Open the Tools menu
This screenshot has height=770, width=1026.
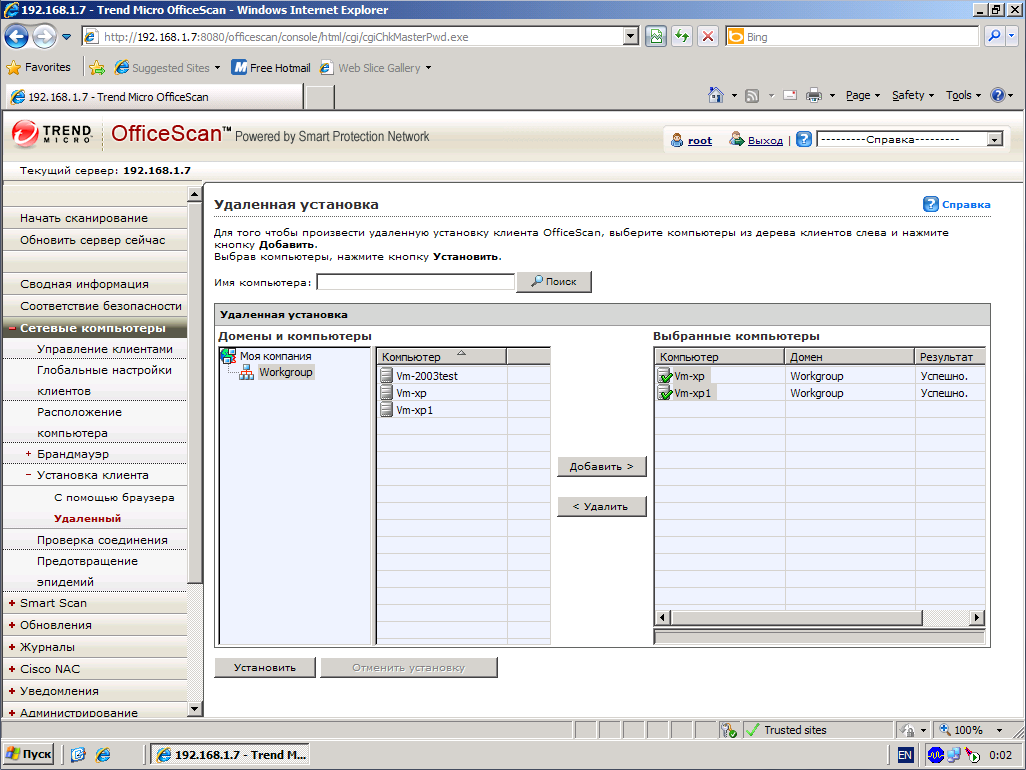pos(963,96)
